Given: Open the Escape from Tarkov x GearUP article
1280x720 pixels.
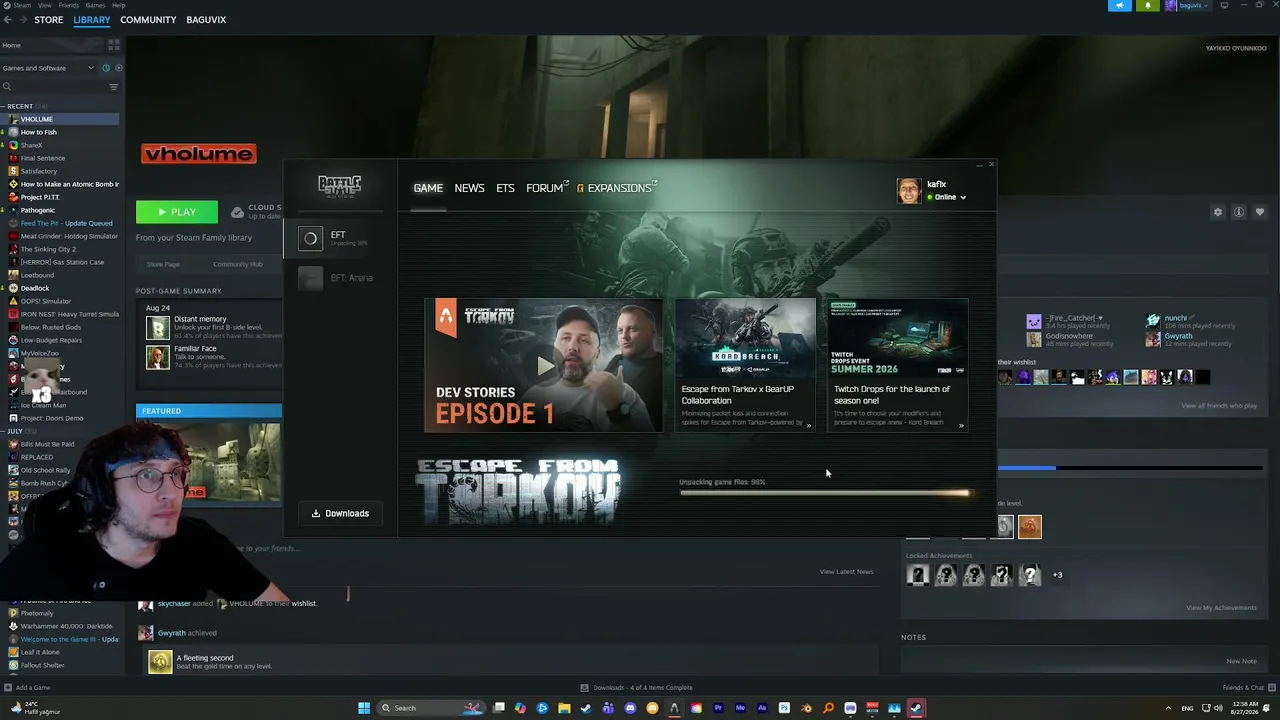Looking at the screenshot, I should pyautogui.click(x=745, y=365).
